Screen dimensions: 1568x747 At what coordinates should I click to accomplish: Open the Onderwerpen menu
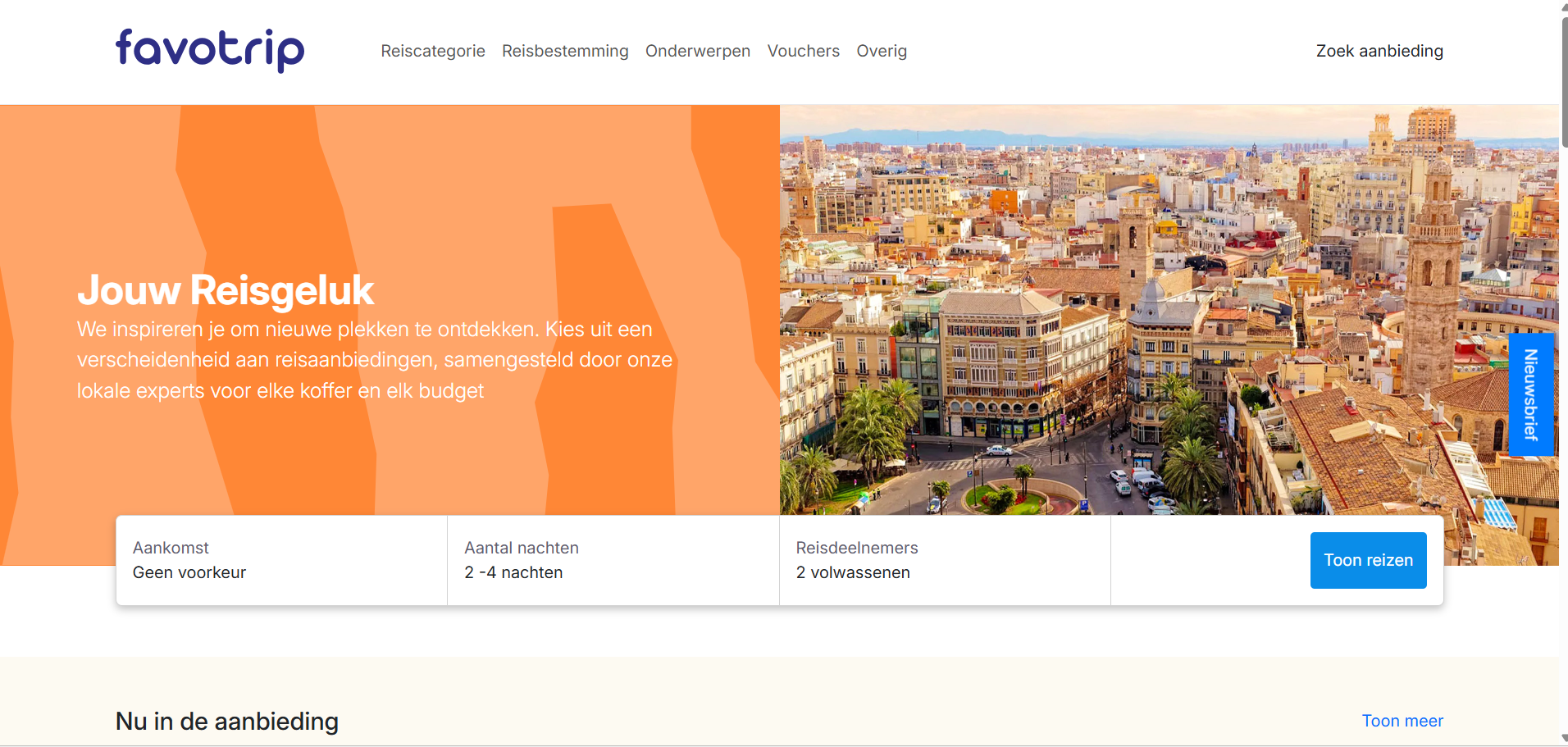697,51
